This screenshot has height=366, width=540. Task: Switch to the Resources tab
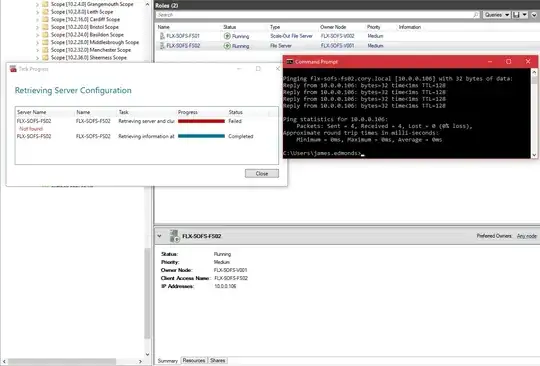coord(194,360)
